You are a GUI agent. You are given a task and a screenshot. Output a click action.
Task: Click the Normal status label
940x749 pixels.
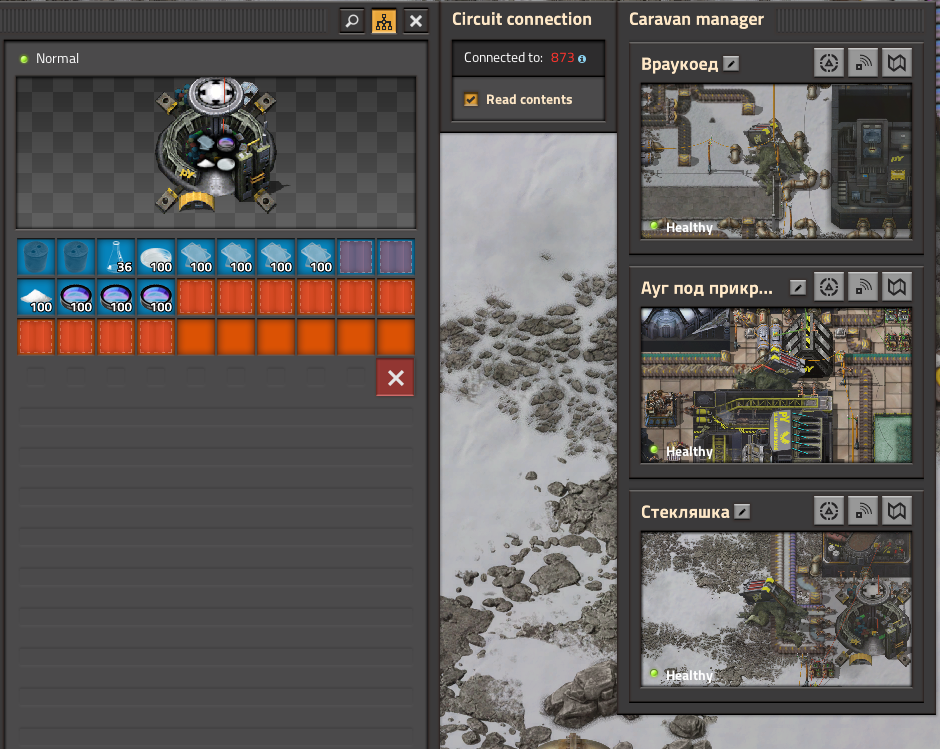coord(57,58)
